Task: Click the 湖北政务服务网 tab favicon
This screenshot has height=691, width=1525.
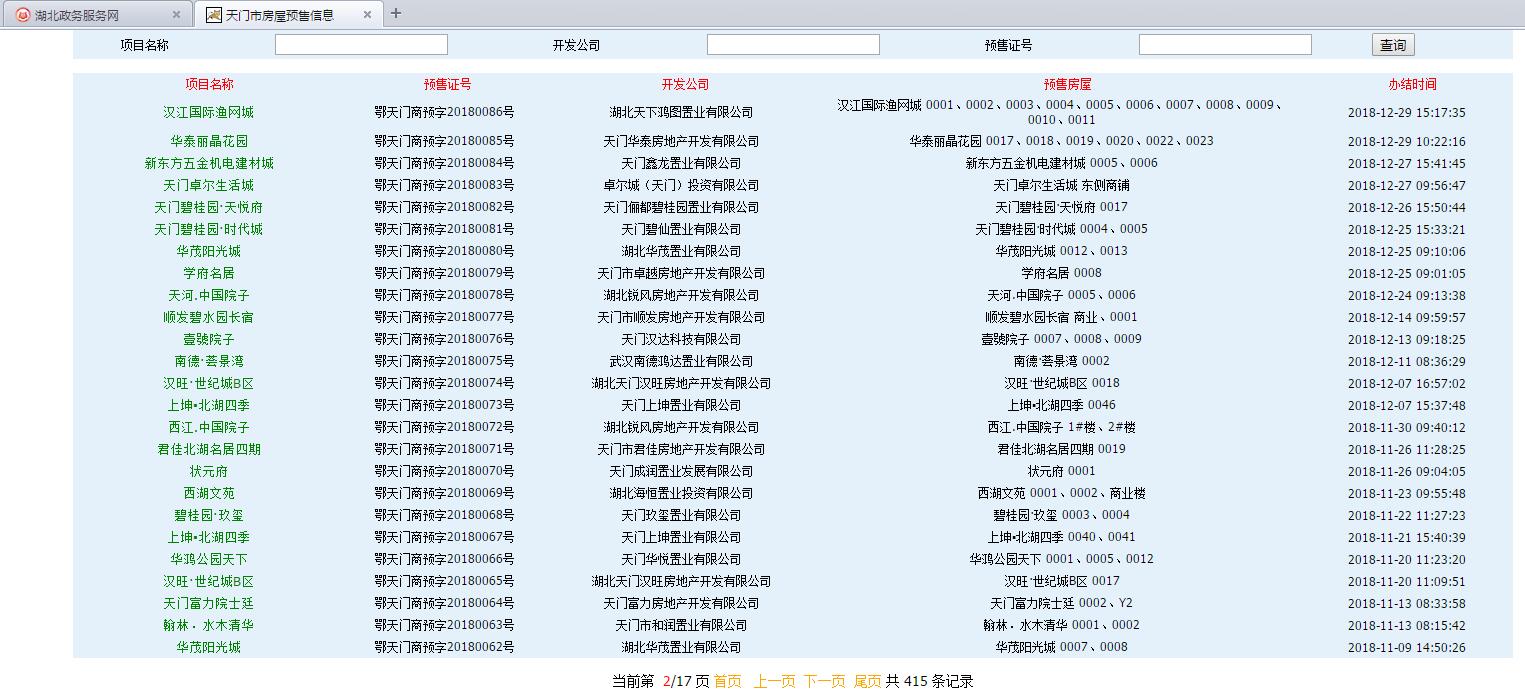Action: tap(22, 15)
